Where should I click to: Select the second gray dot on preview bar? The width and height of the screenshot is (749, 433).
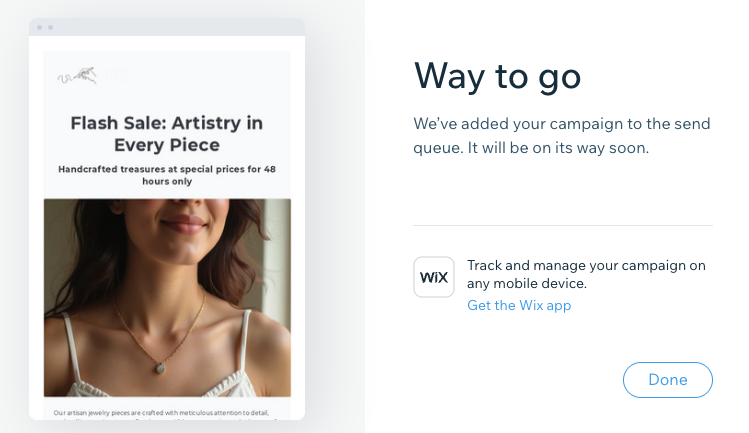tap(51, 28)
